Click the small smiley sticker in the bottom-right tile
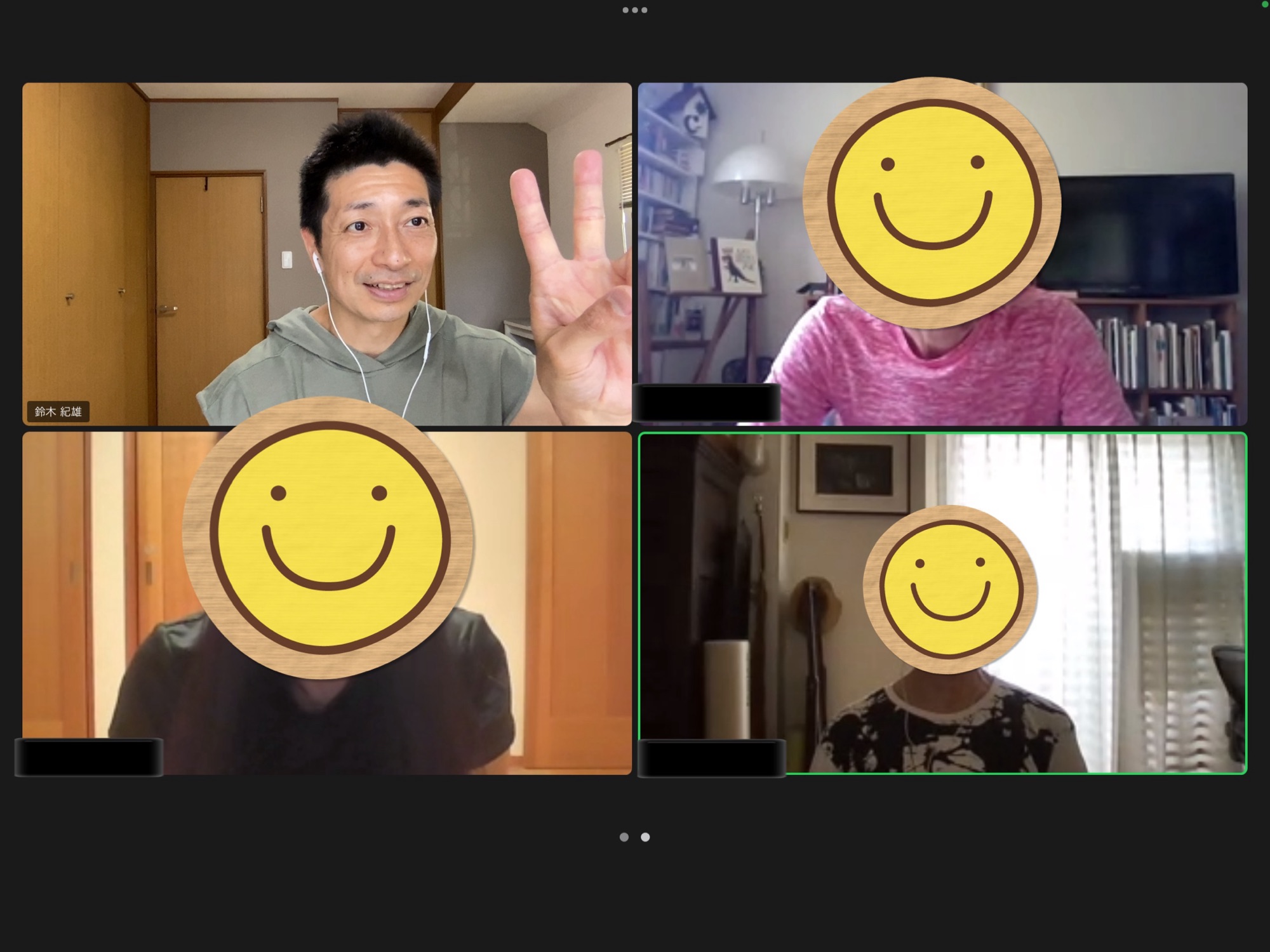The image size is (1270, 952). point(950,589)
